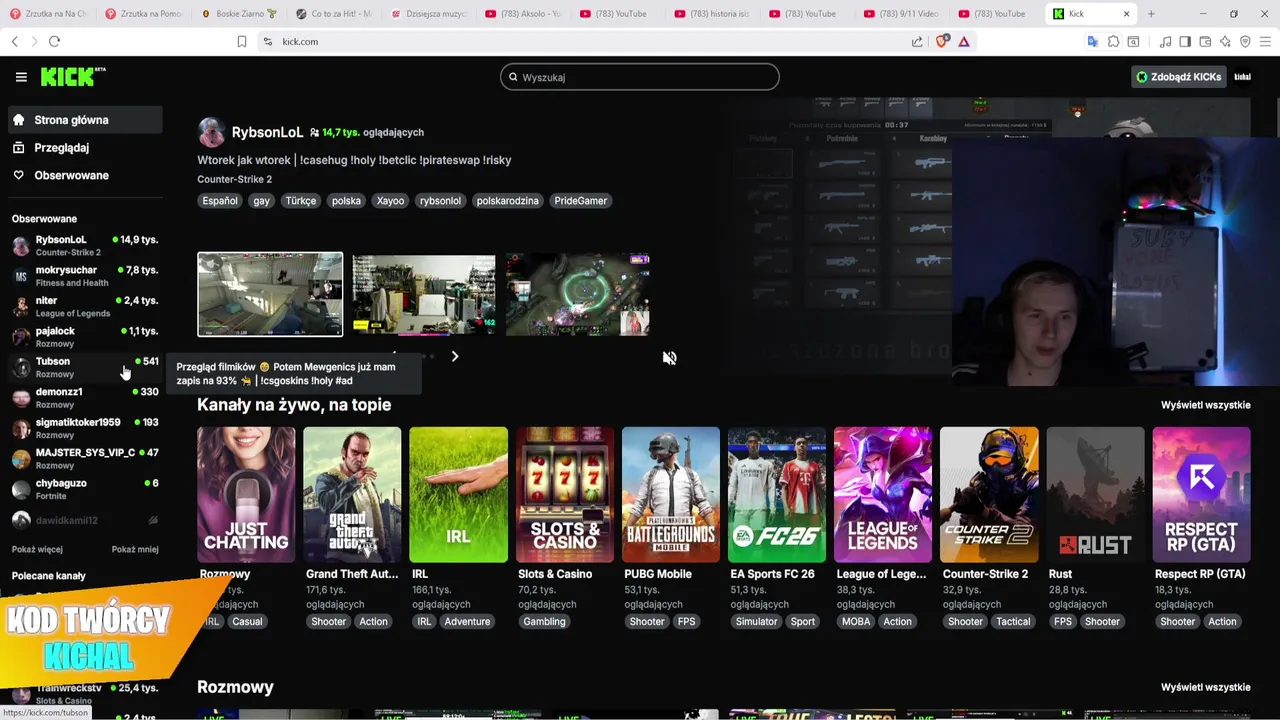Viewport: 1280px width, 720px height.
Task: Reload the page with the refresh icon
Action: 54,41
